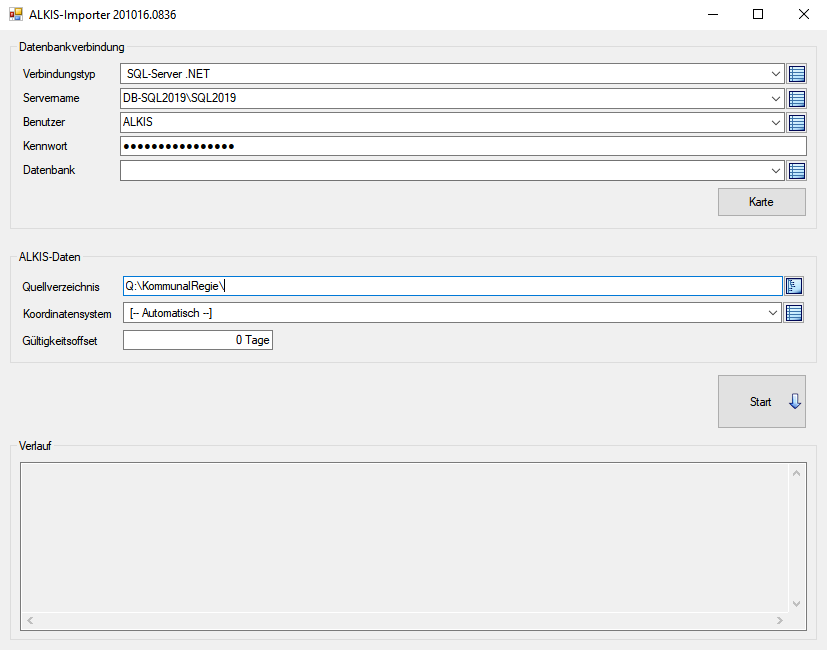
Task: Focus the Quellverzeichnis path field
Action: 450,287
